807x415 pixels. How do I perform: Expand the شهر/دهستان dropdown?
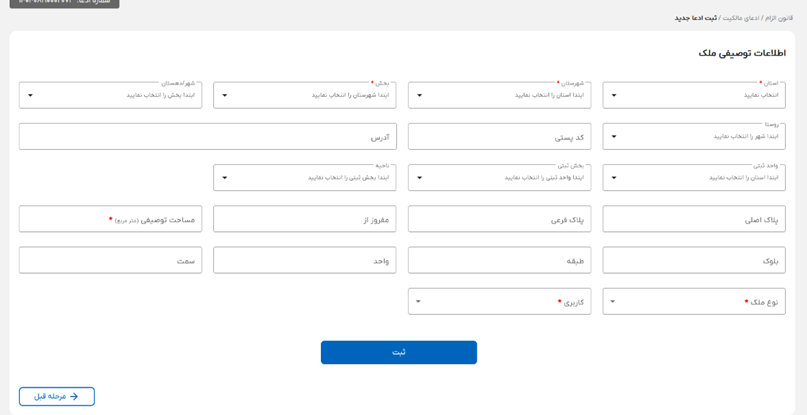pos(110,96)
